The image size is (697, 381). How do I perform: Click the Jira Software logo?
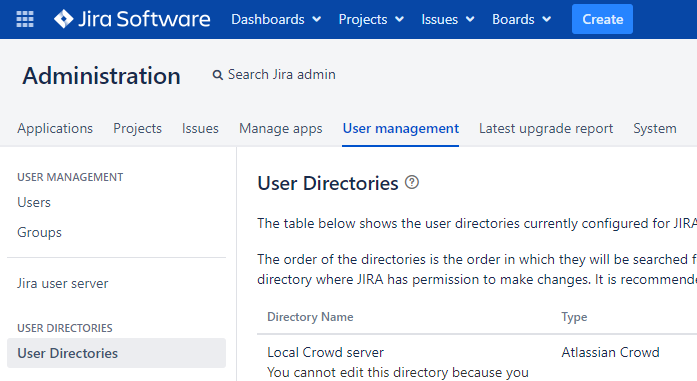pos(132,19)
